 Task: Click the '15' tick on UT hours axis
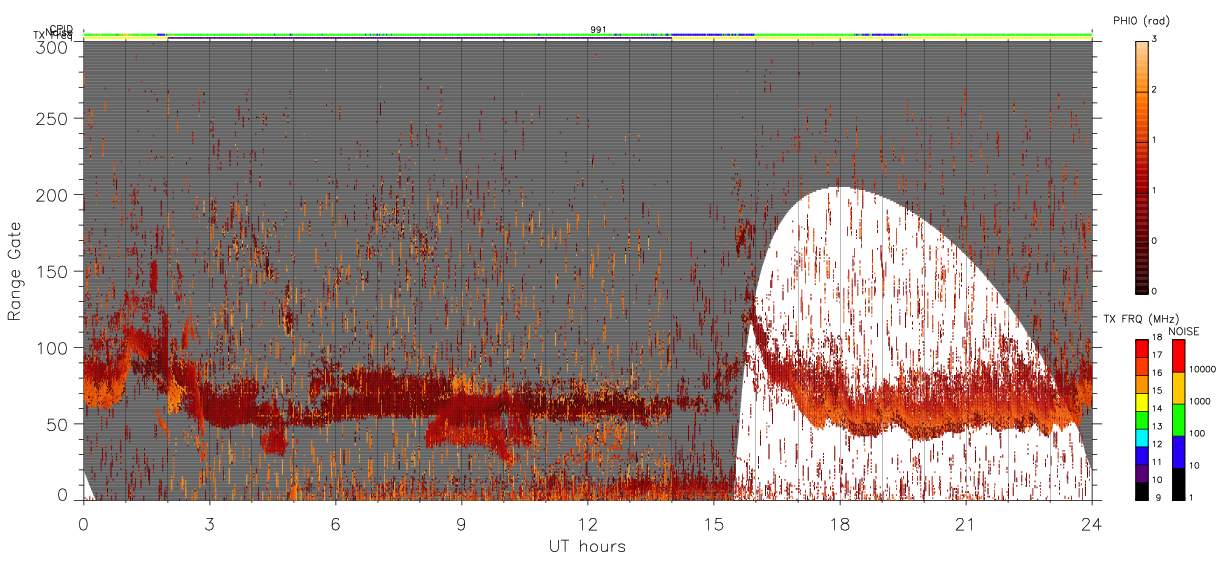click(x=714, y=524)
